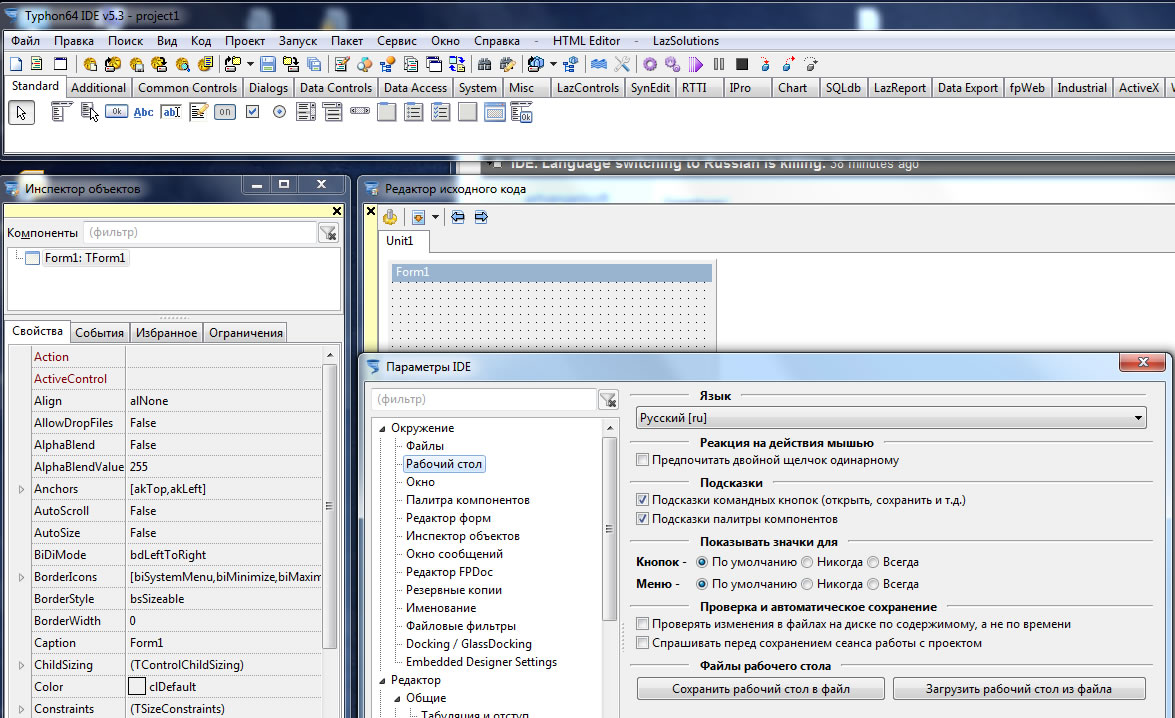Click the filter clear icon in Параметры IDE
The image size is (1175, 718).
click(608, 400)
